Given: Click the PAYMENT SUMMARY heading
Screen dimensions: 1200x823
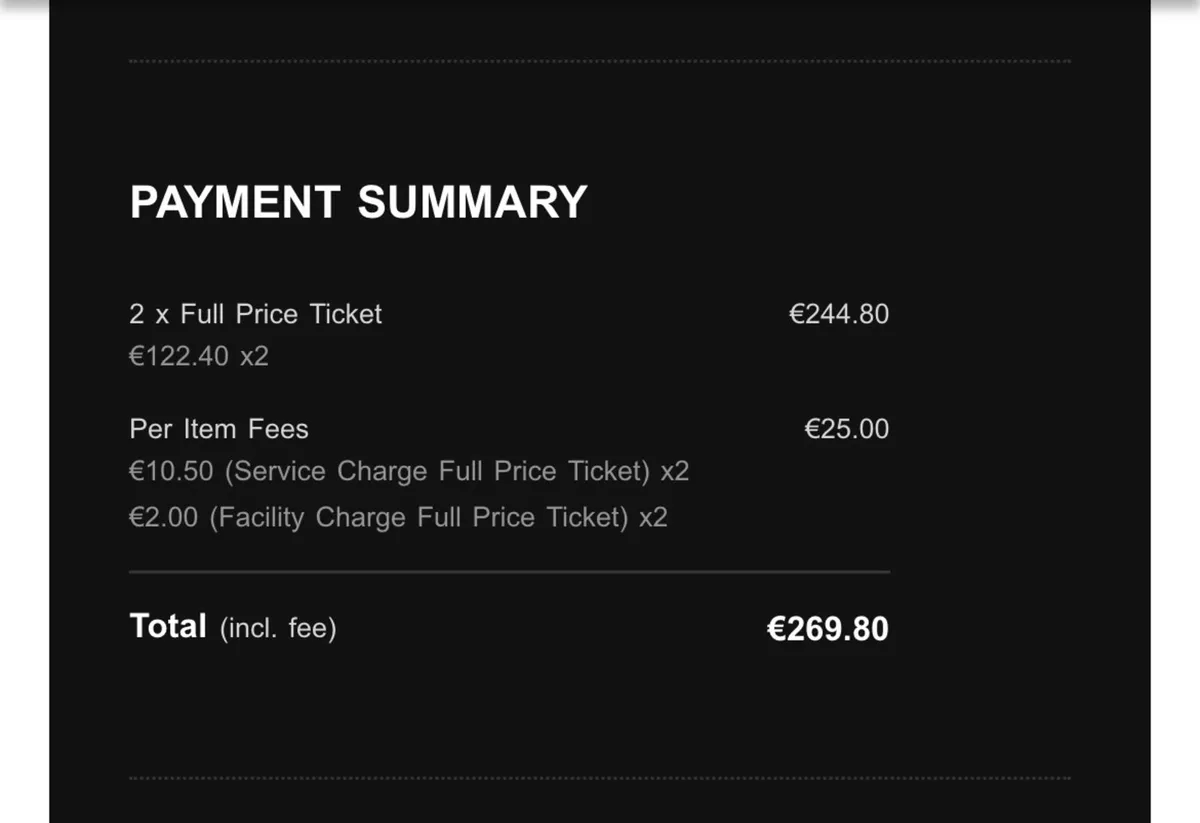Looking at the screenshot, I should tap(358, 202).
